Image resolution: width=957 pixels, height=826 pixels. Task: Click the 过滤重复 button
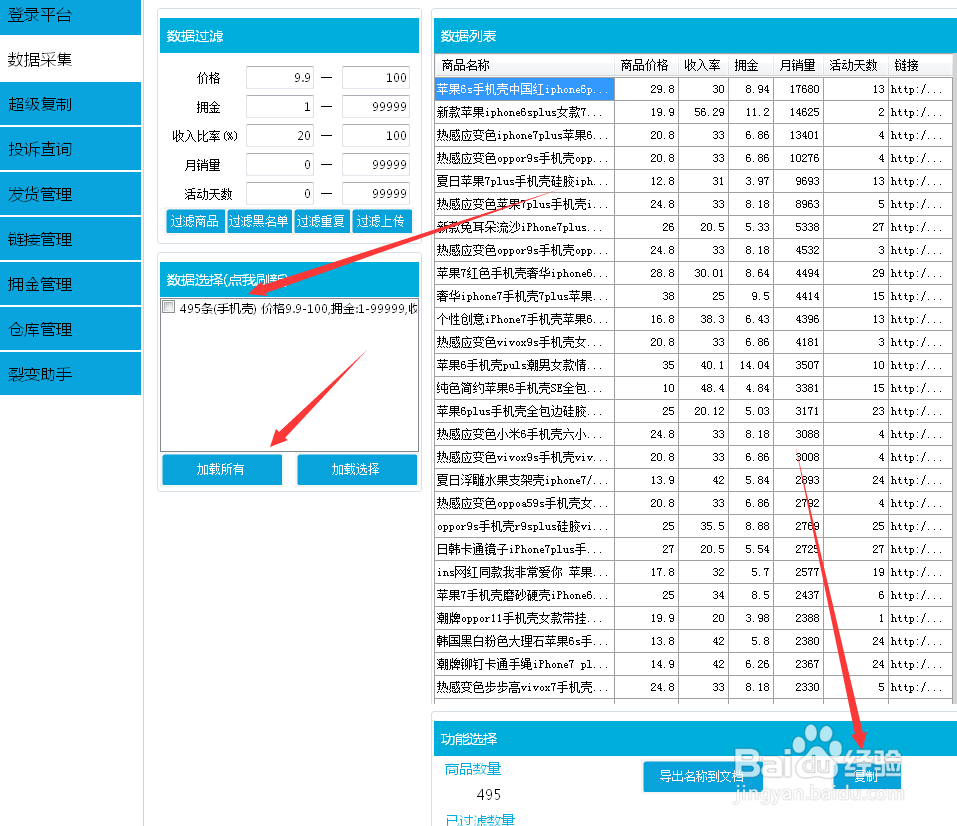(321, 221)
